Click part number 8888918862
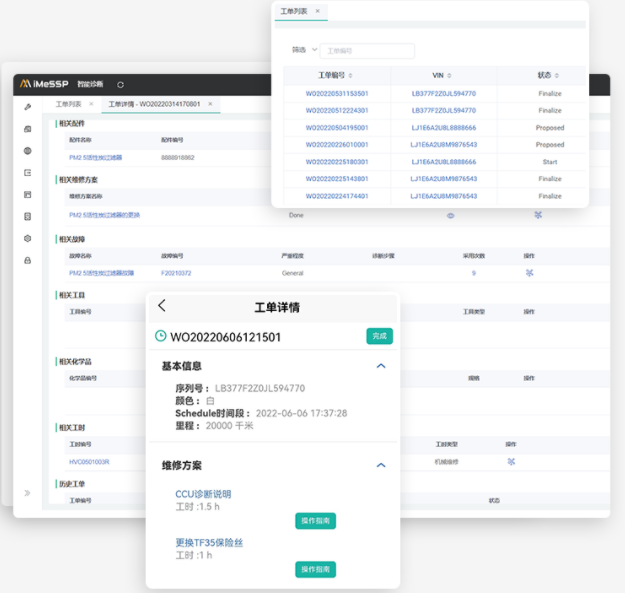 pos(178,157)
